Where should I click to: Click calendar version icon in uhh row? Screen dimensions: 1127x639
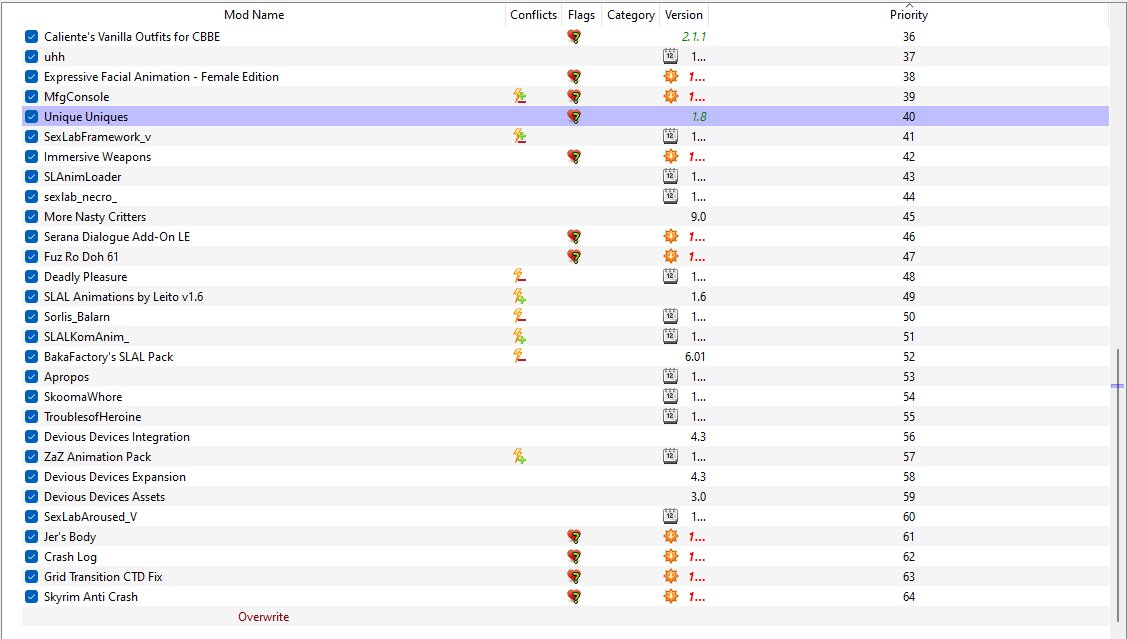[670, 57]
